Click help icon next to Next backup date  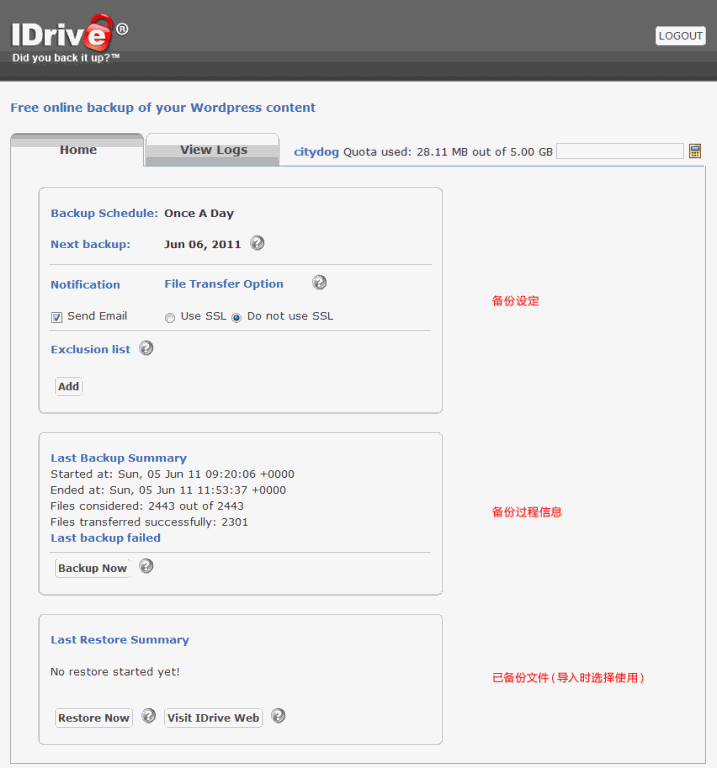(x=257, y=243)
